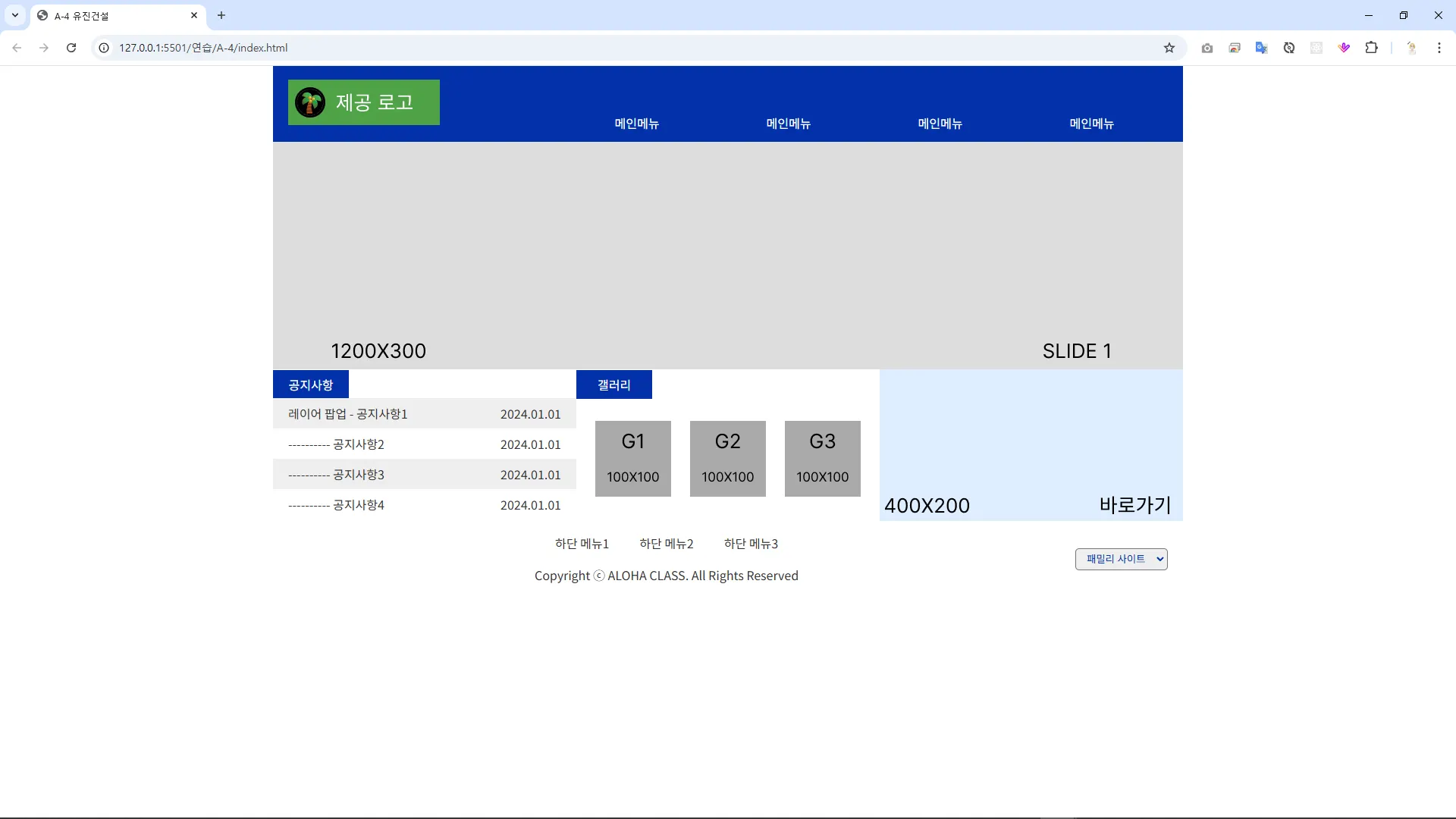Image resolution: width=1456 pixels, height=819 pixels.
Task: Reload the page
Action: (71, 48)
